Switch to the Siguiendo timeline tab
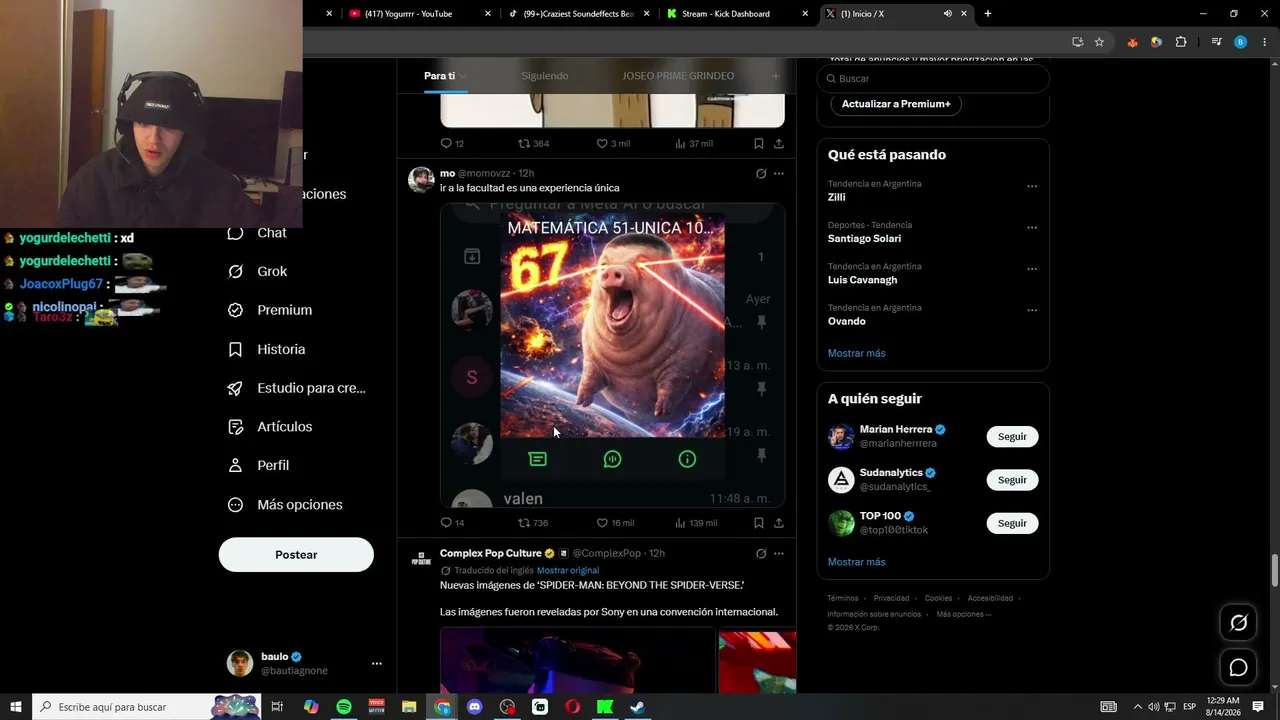The image size is (1280, 720). (544, 76)
